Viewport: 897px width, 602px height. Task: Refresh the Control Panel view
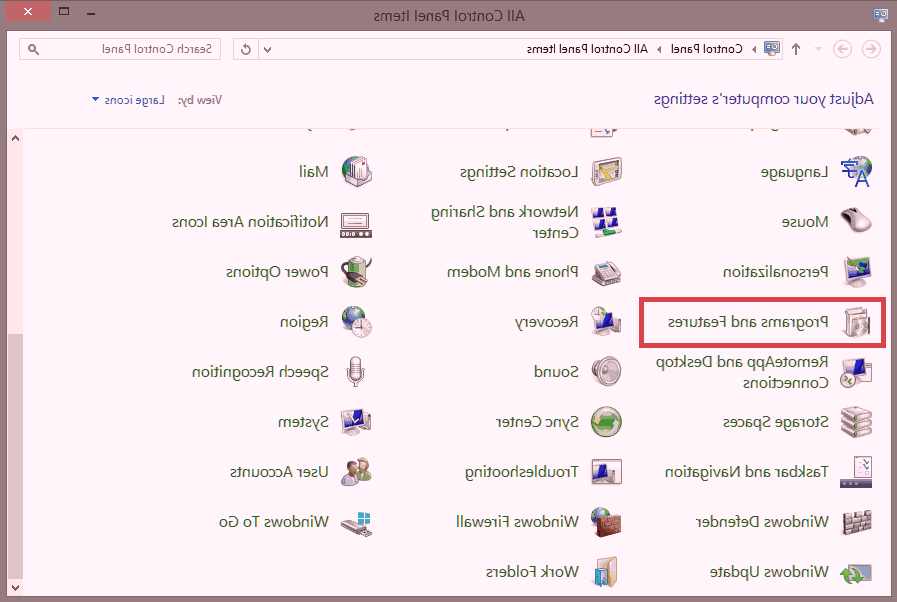coord(246,49)
